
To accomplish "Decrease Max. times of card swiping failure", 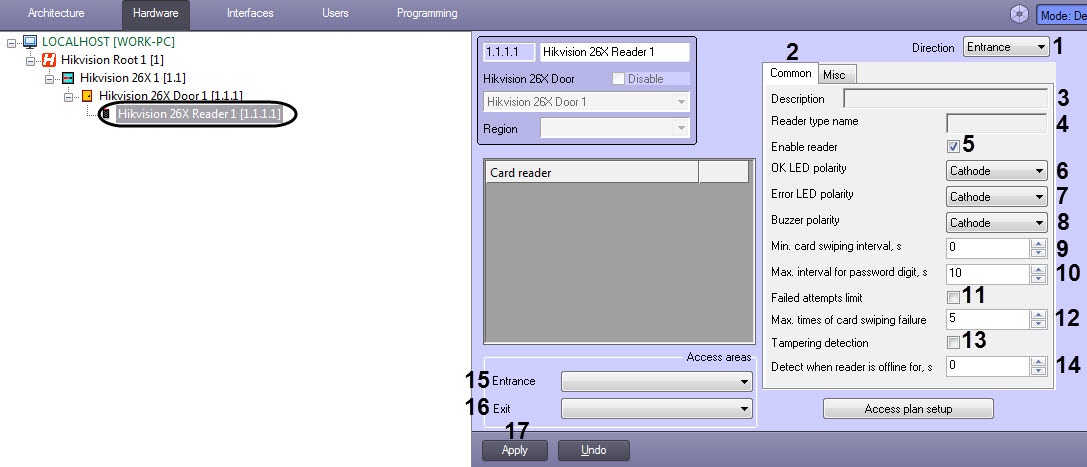I will [1038, 324].
